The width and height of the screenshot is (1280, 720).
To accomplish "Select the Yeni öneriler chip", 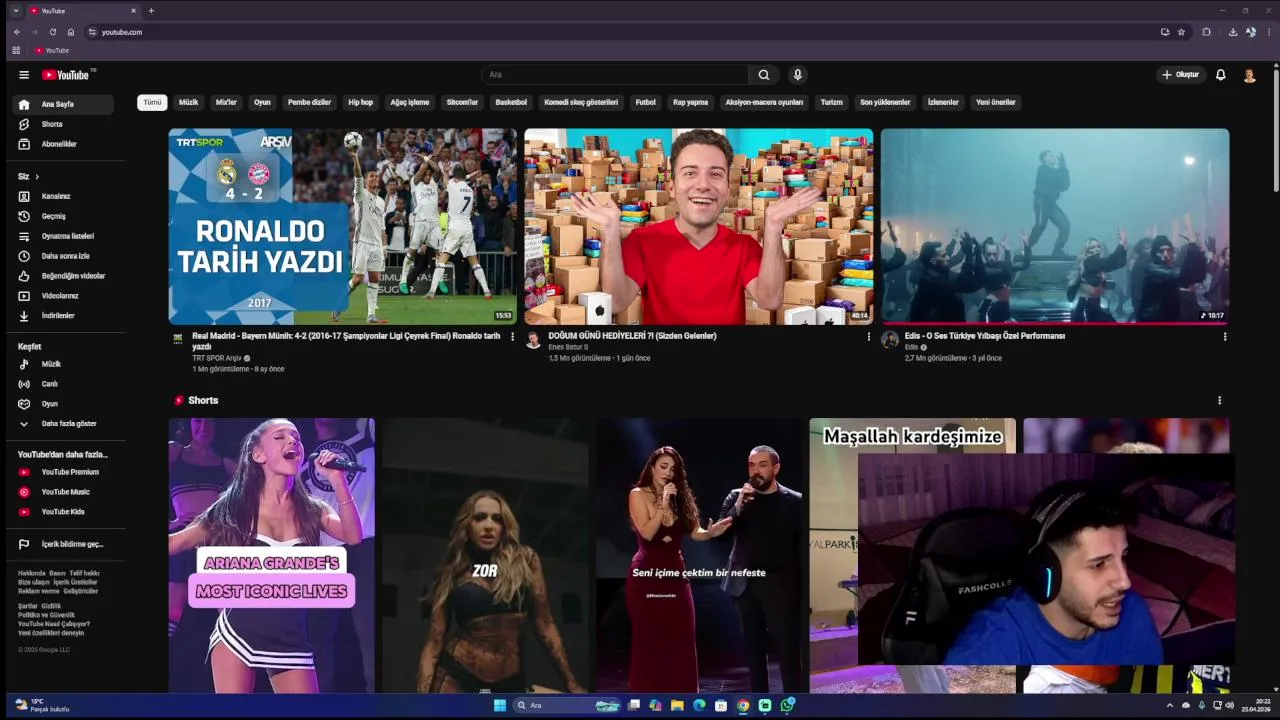I will click(x=996, y=102).
